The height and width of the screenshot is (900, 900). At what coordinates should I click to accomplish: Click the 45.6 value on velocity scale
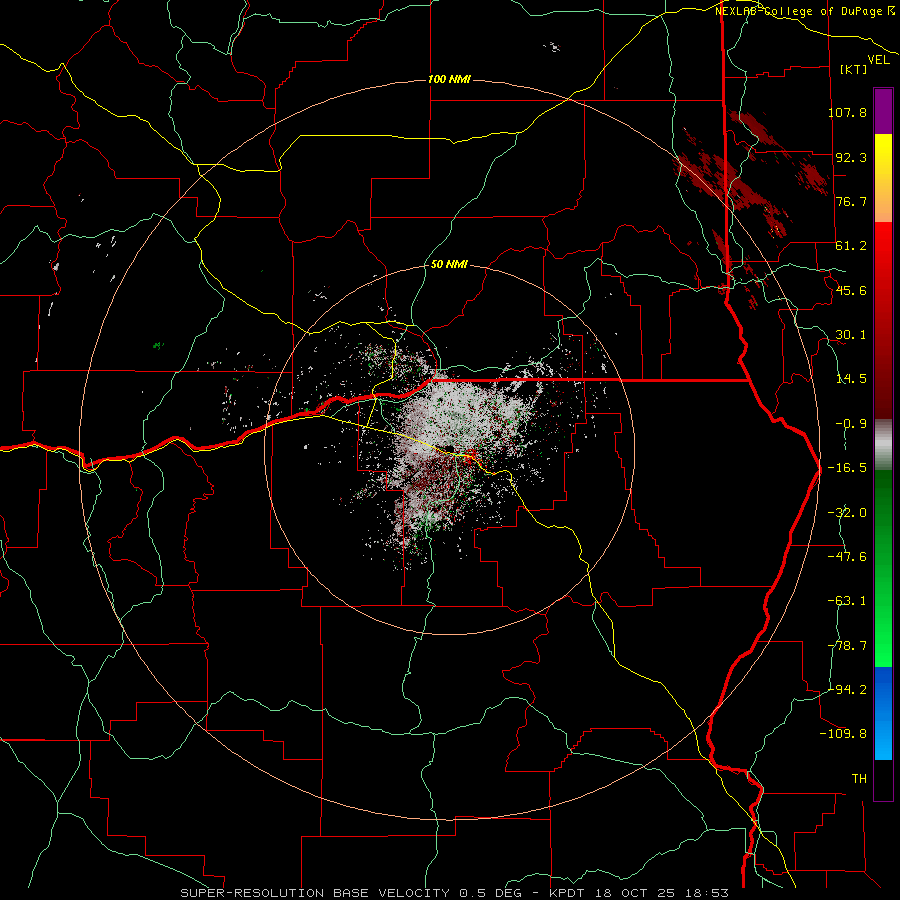[x=851, y=290]
